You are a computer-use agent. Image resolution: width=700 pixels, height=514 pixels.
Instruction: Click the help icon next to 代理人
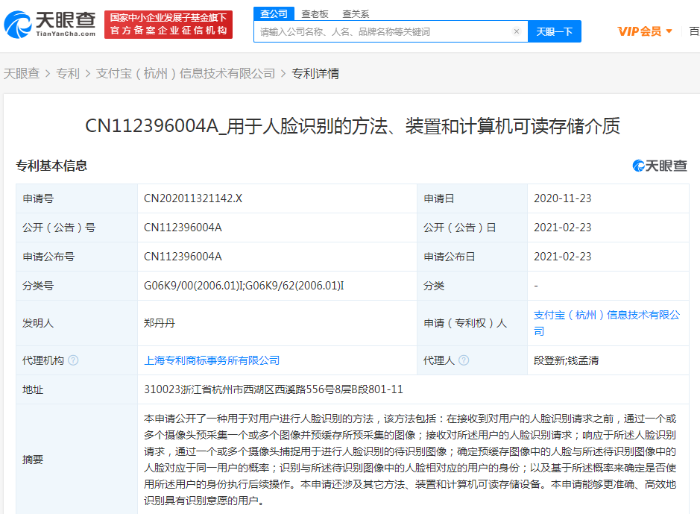pyautogui.click(x=464, y=360)
